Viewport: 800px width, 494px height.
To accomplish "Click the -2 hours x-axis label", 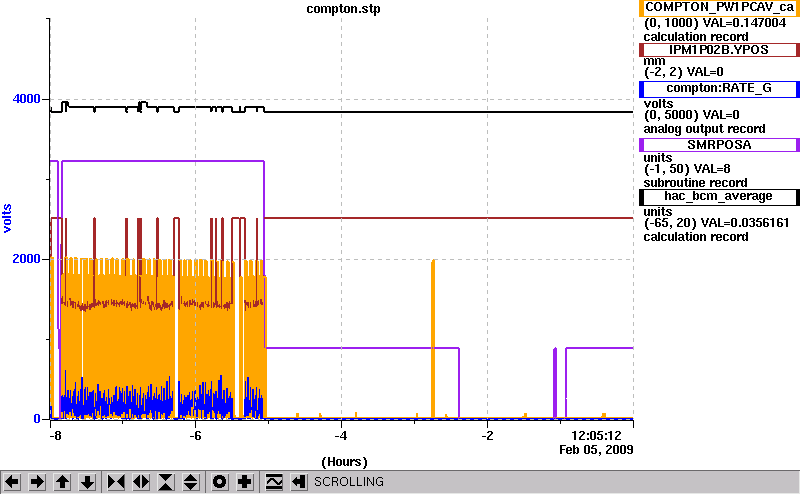I will pos(487,436).
